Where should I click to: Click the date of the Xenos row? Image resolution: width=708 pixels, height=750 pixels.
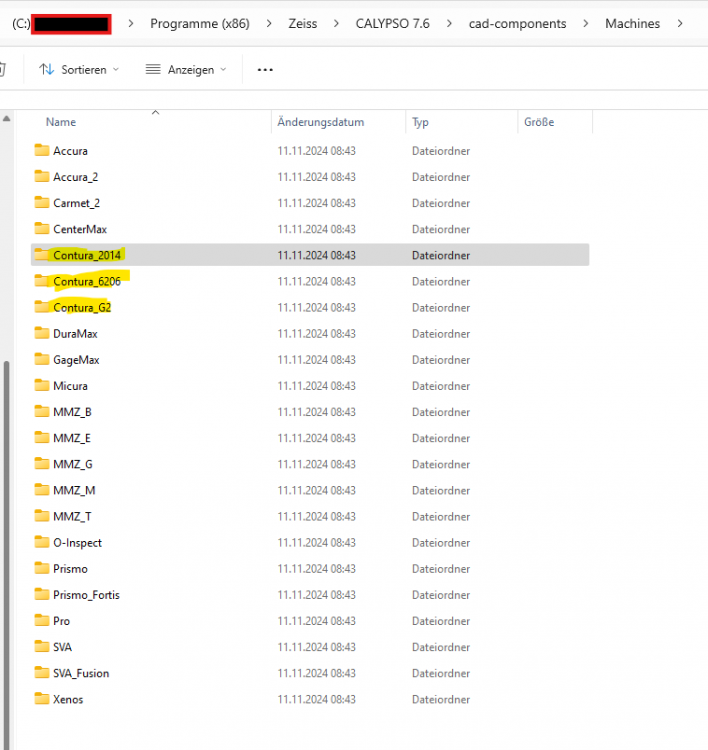point(317,699)
